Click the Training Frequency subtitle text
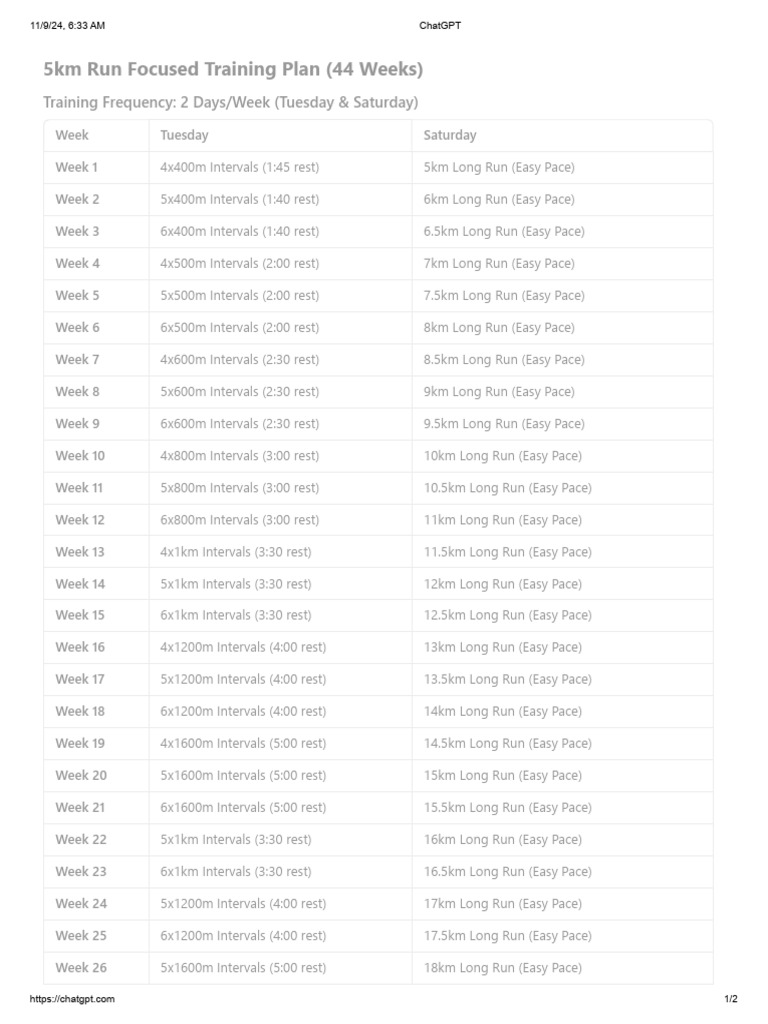This screenshot has width=768, height=1024. point(231,102)
